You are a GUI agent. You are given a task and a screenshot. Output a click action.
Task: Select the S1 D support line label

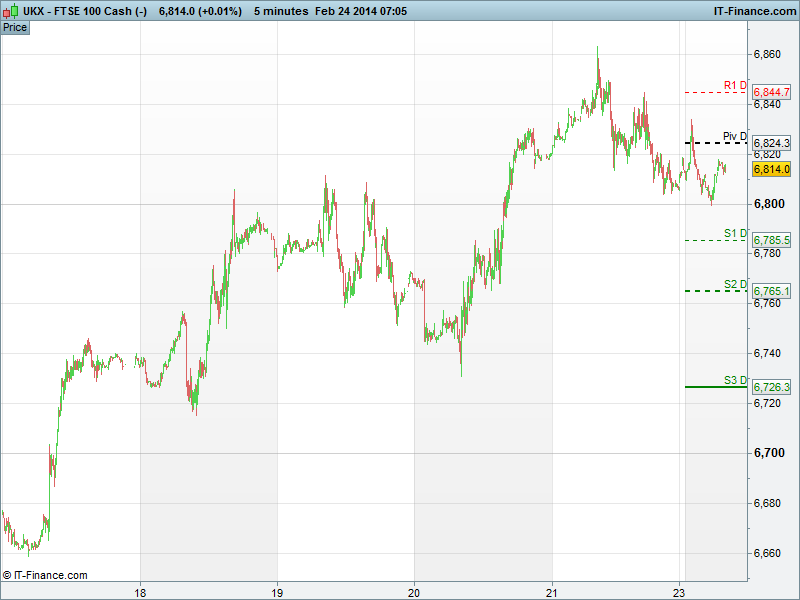[735, 233]
